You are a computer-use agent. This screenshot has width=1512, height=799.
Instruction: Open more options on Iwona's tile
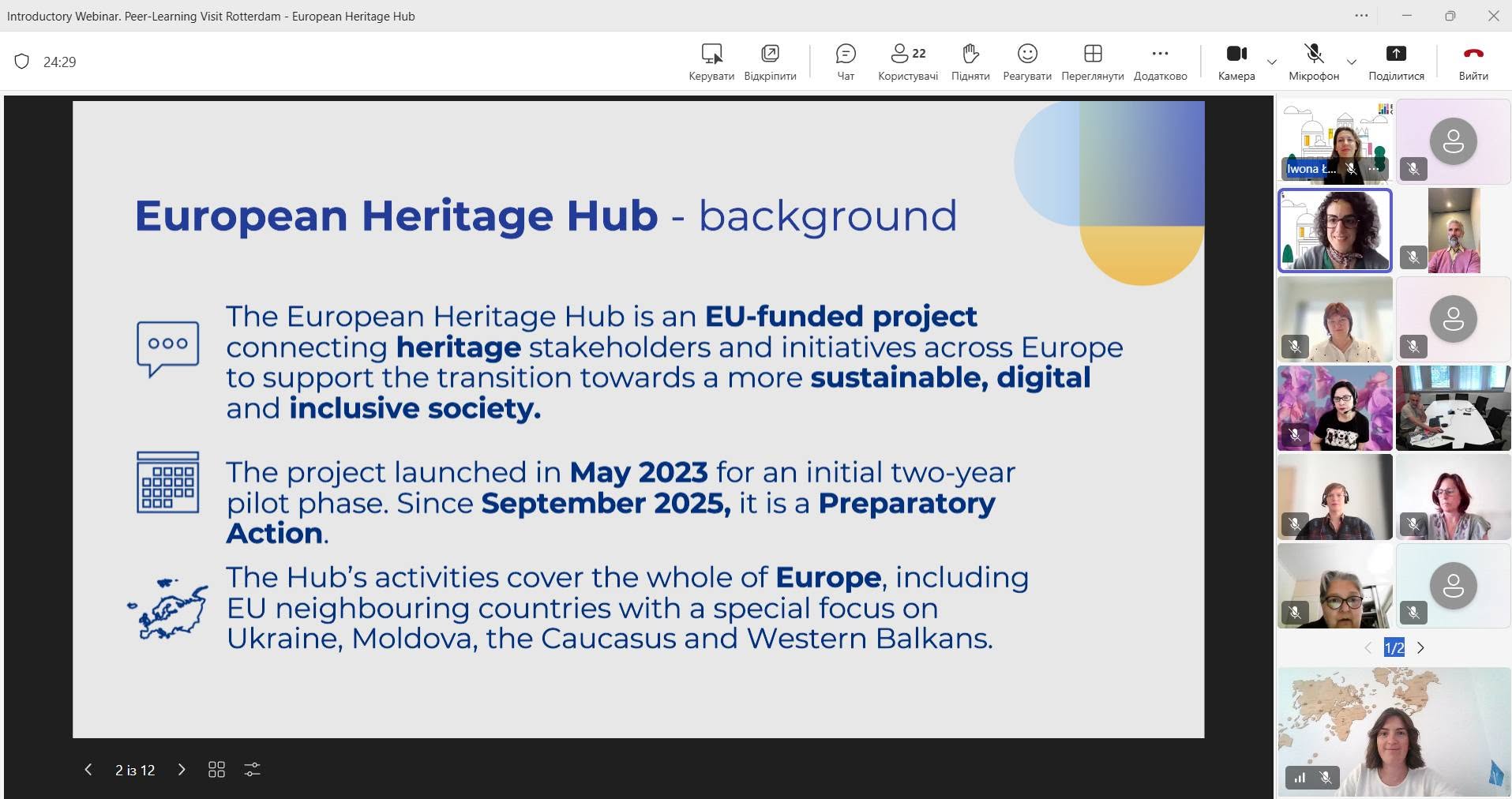1375,168
